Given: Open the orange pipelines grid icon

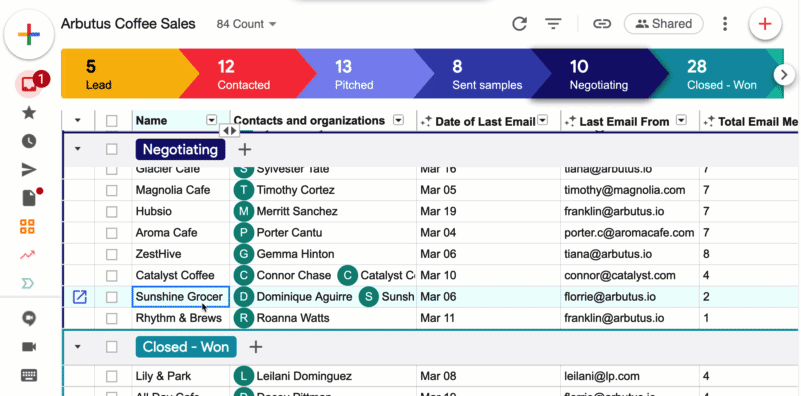Looking at the screenshot, I should click(x=28, y=226).
